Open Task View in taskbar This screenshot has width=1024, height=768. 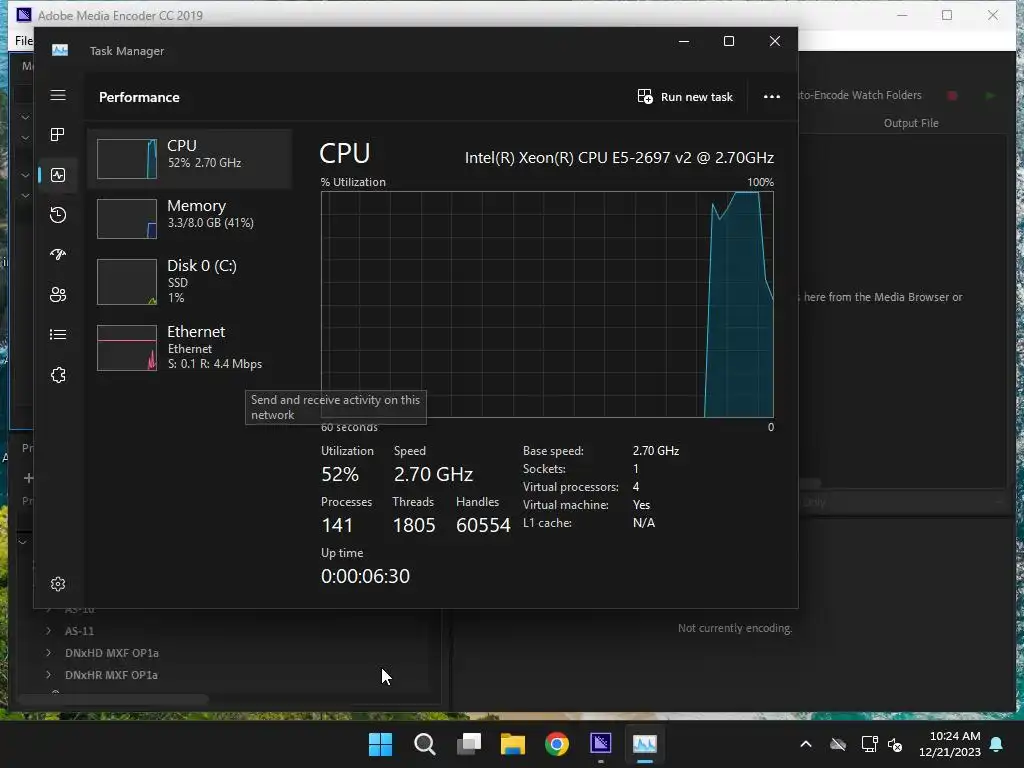coord(469,744)
